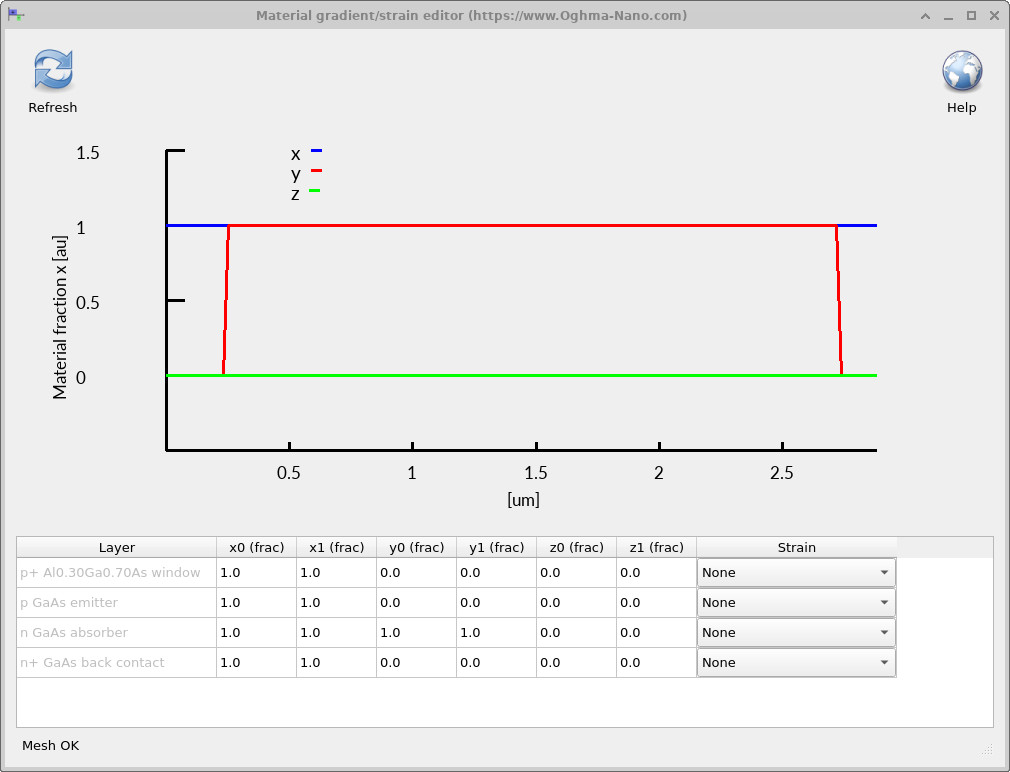Select z0 cell of Al0.30Ga0.70As window row
Image resolution: width=1010 pixels, height=772 pixels.
(x=576, y=572)
